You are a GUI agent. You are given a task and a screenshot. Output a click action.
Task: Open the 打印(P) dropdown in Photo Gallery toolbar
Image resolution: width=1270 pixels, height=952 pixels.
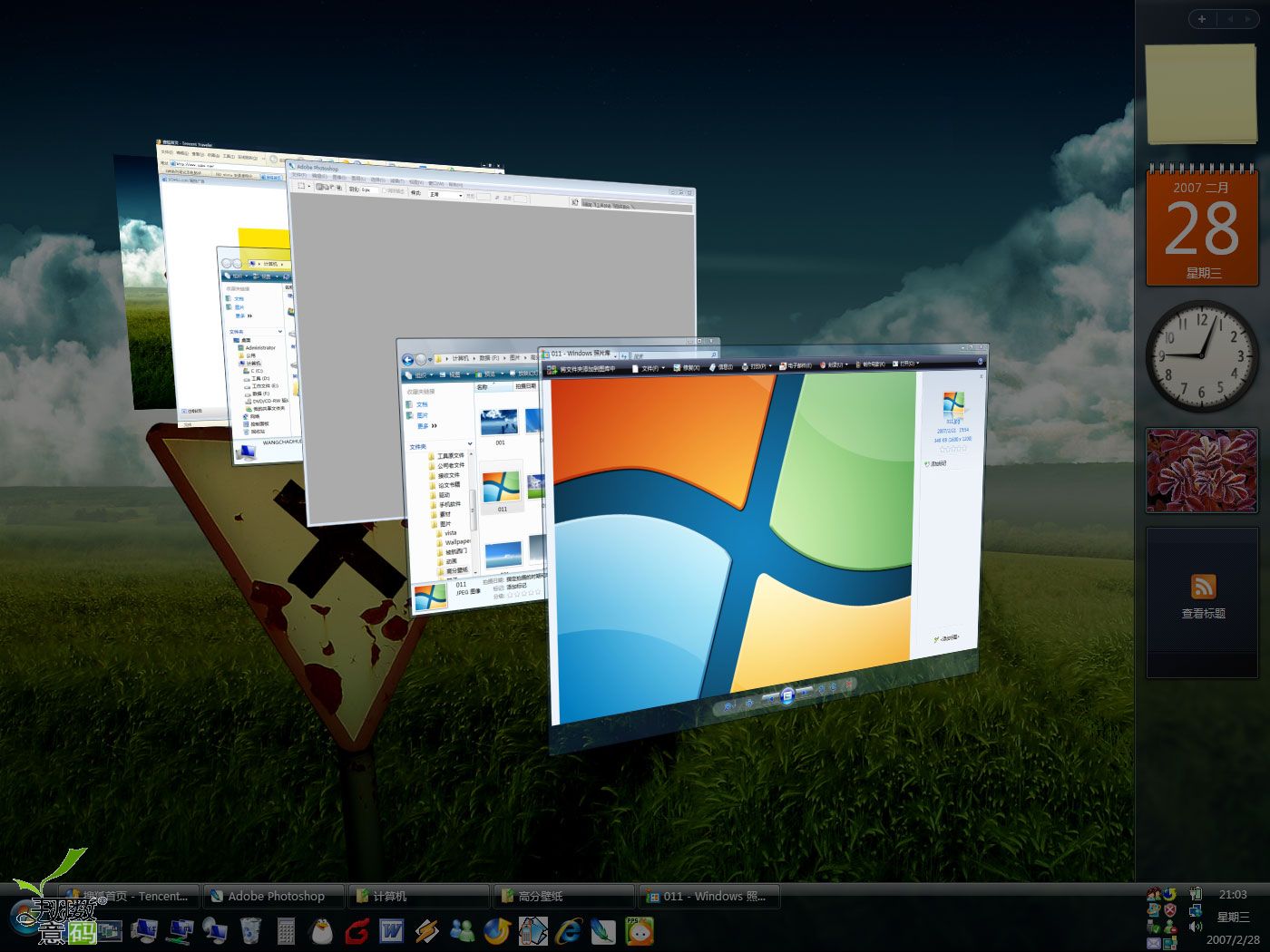tap(757, 366)
